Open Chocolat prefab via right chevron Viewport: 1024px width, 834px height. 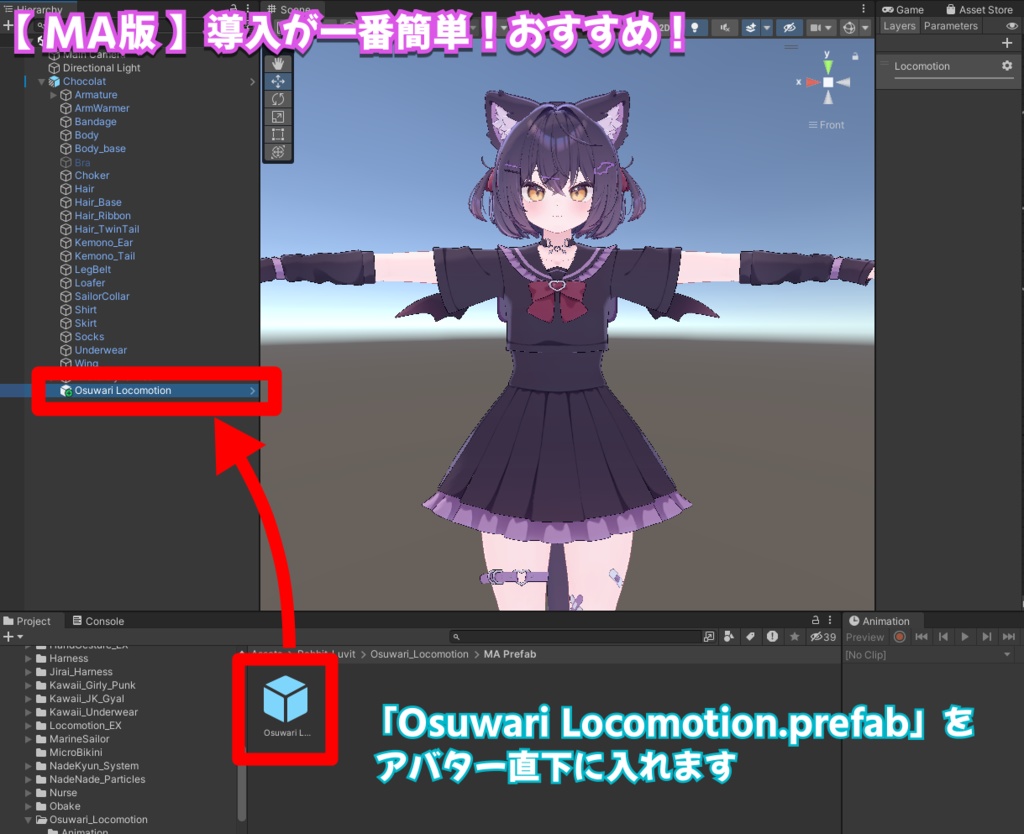pyautogui.click(x=252, y=82)
